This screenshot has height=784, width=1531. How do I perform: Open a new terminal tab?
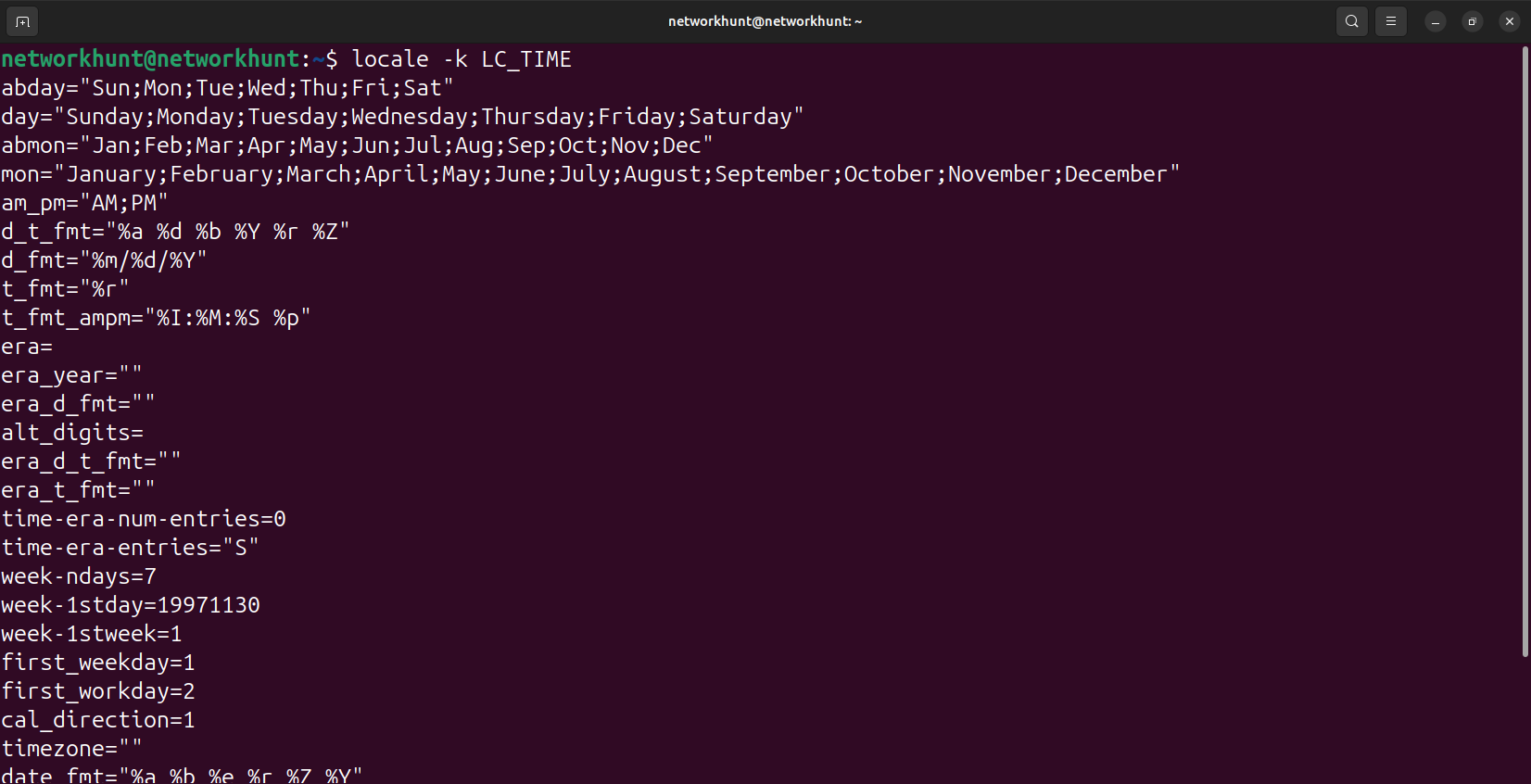22,21
